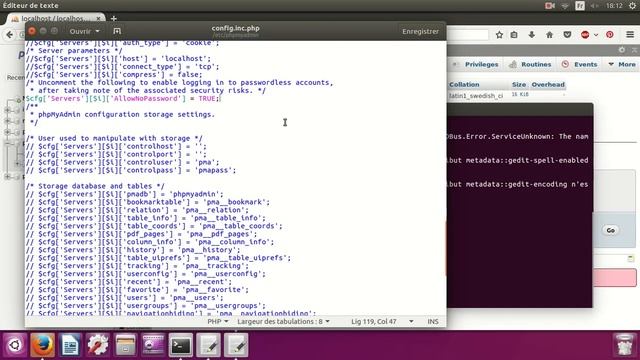Open the Privileges tab in phpMyAdmin
This screenshot has height=360, width=640.
click(476, 64)
